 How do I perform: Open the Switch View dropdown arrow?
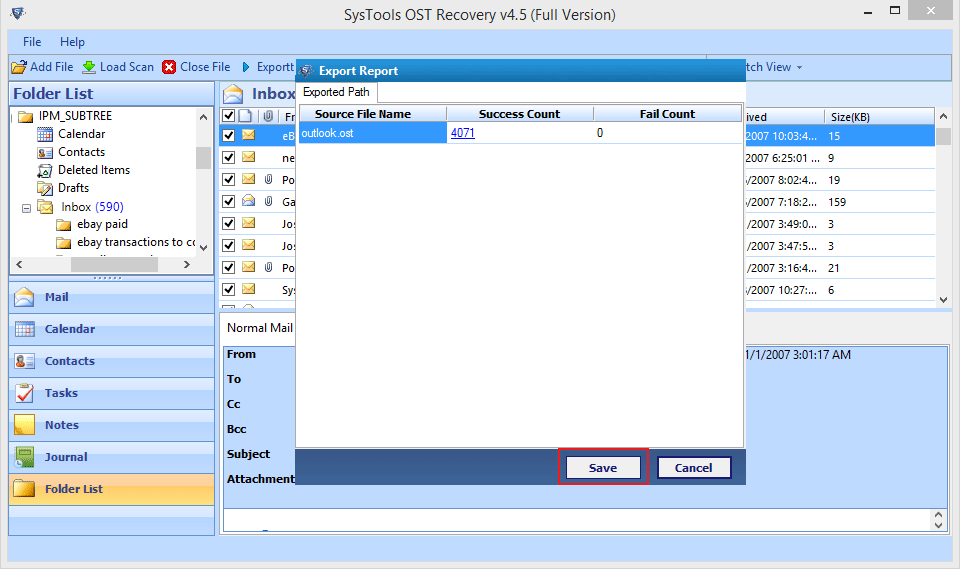(x=799, y=67)
